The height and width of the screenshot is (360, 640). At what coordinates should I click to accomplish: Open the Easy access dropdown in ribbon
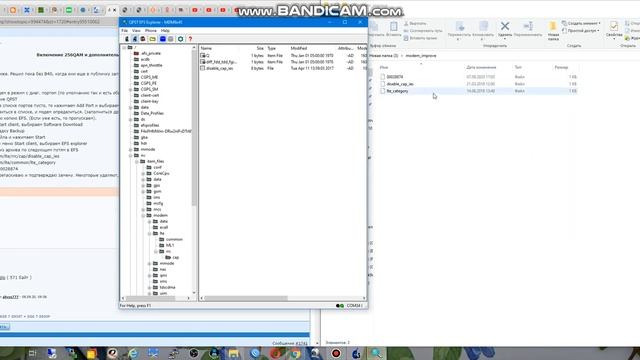pos(580,31)
